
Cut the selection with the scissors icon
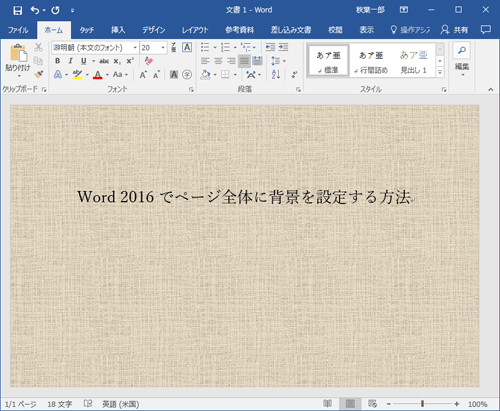coord(38,48)
